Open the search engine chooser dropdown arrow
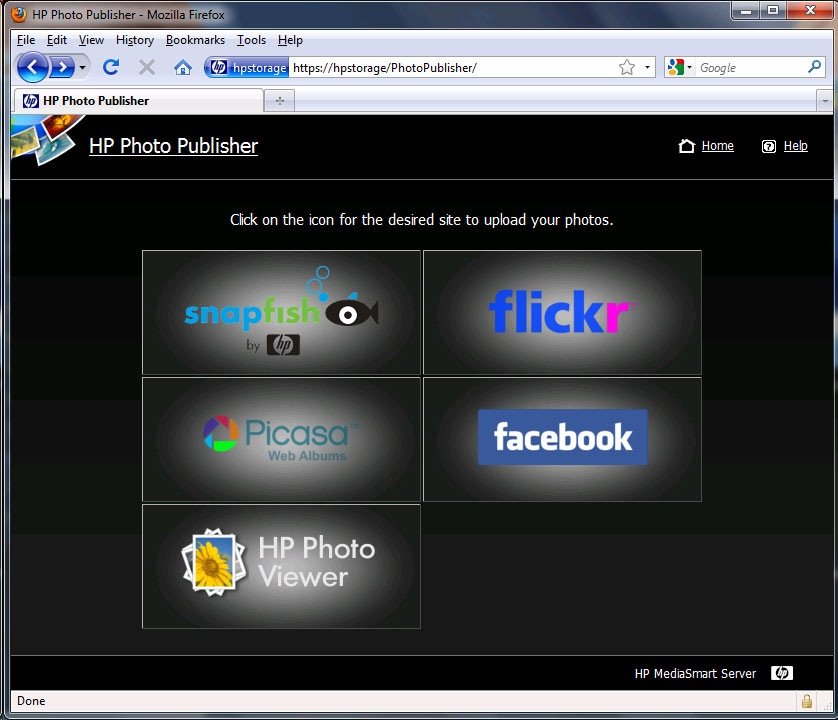 point(689,67)
